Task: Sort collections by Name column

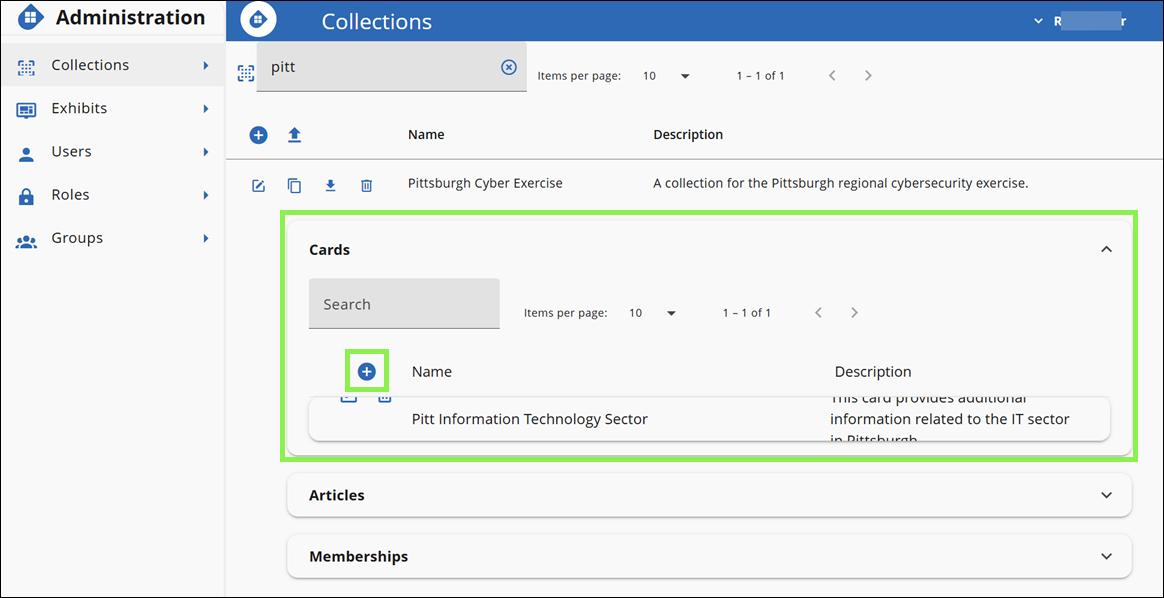Action: [426, 135]
